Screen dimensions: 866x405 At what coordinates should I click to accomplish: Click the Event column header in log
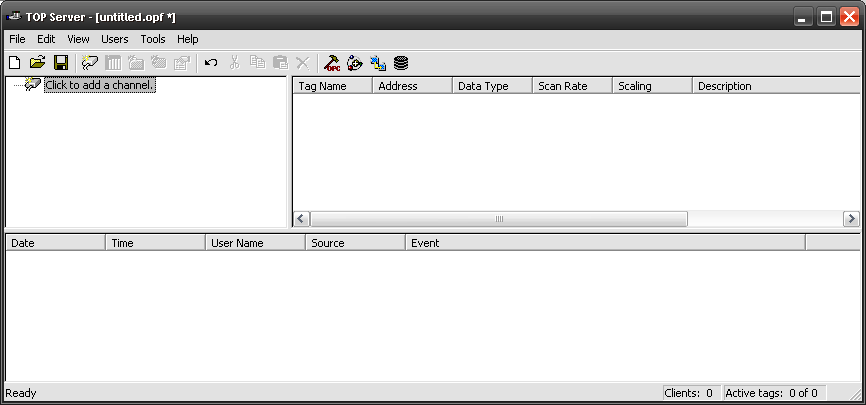click(x=604, y=243)
